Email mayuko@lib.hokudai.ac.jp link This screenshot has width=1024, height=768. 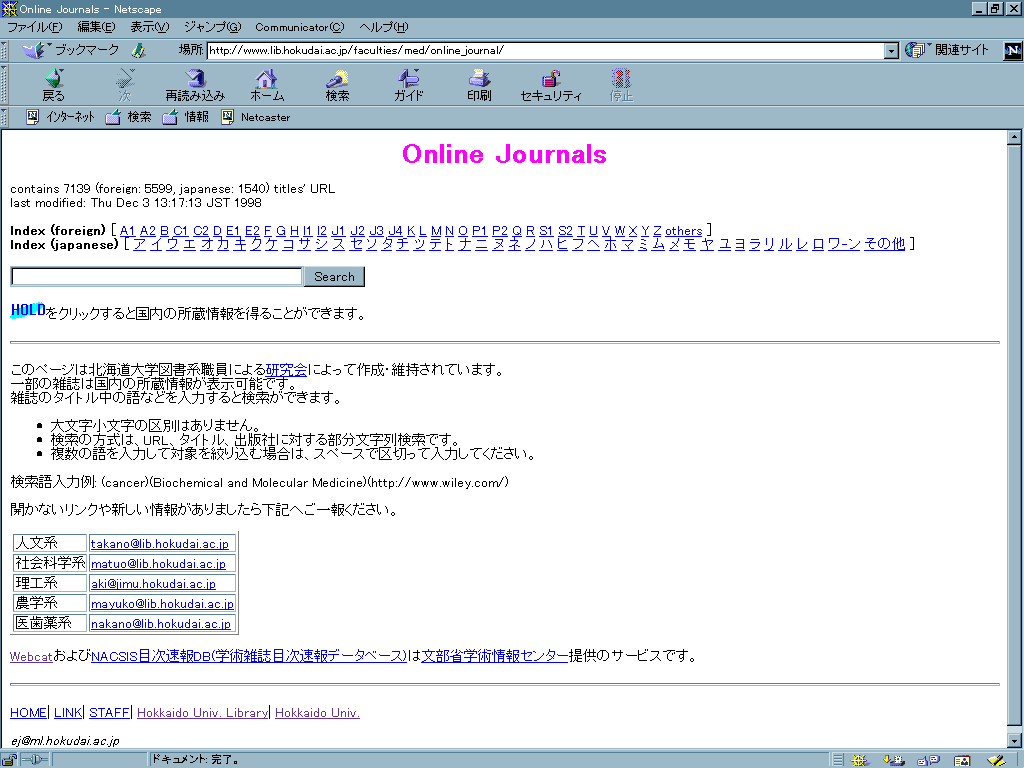(x=162, y=604)
